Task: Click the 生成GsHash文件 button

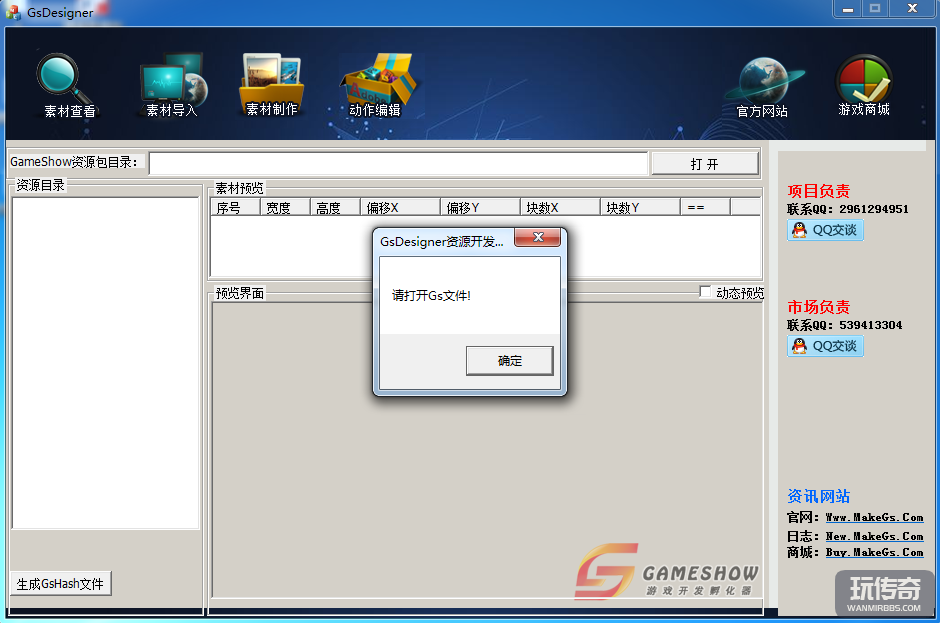Action: click(61, 583)
